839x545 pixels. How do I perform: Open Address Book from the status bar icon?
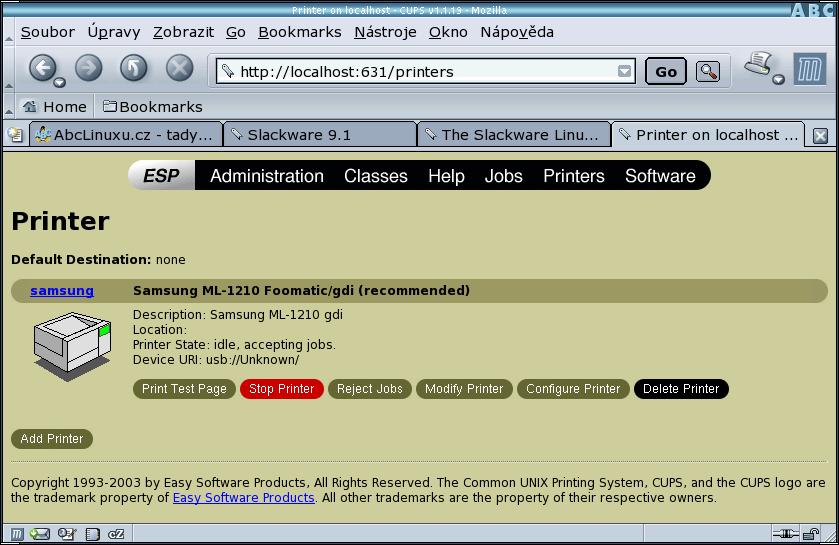93,534
